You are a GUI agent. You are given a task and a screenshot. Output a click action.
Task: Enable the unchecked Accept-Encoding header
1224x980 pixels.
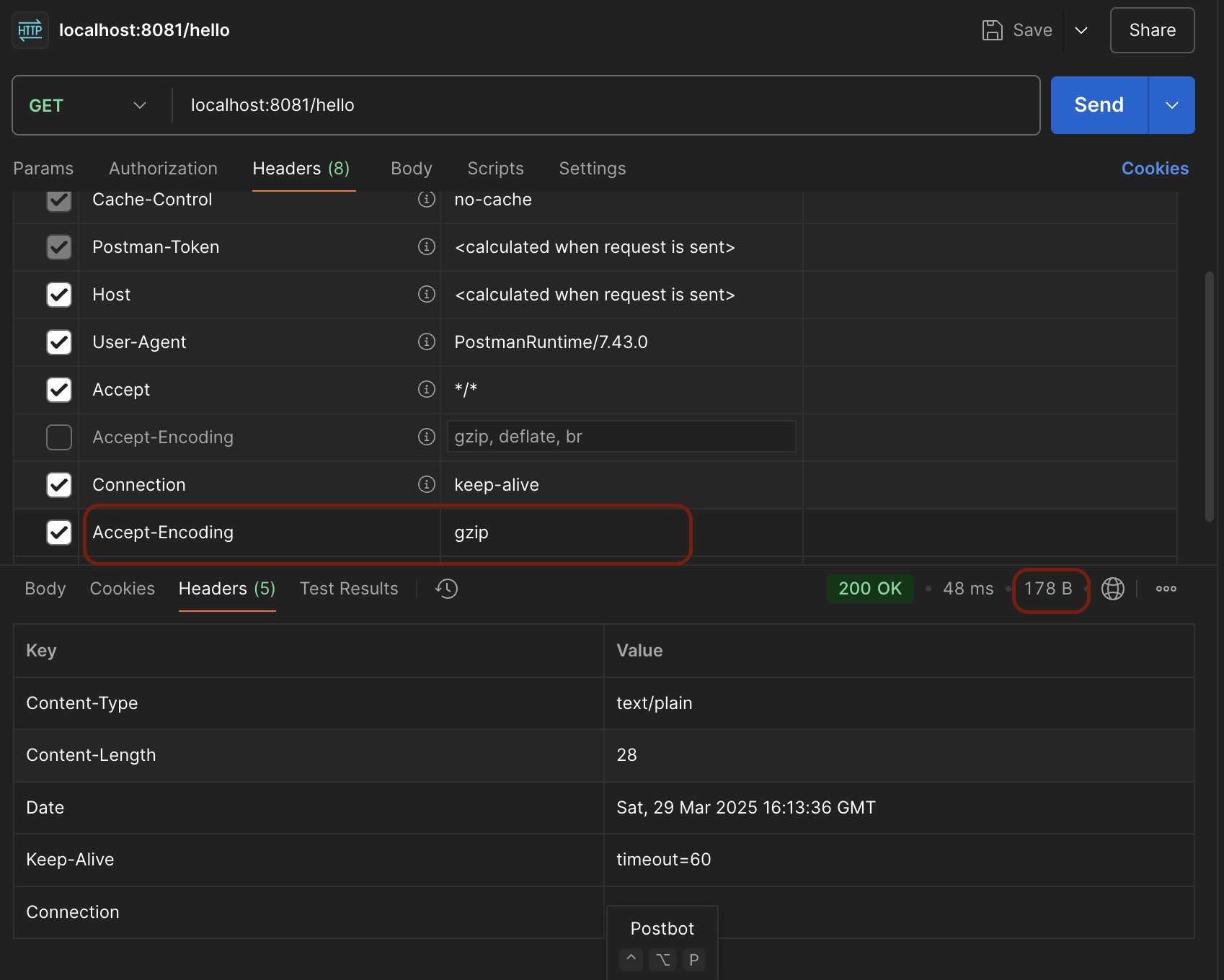pos(59,437)
